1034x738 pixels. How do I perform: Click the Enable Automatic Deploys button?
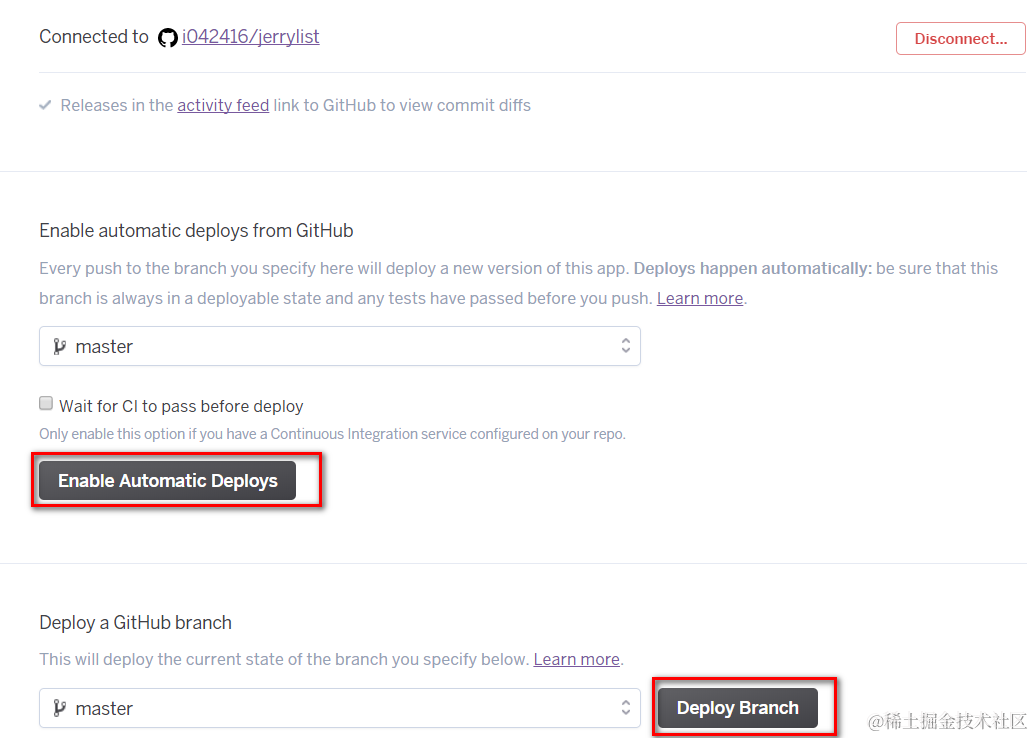(x=167, y=481)
